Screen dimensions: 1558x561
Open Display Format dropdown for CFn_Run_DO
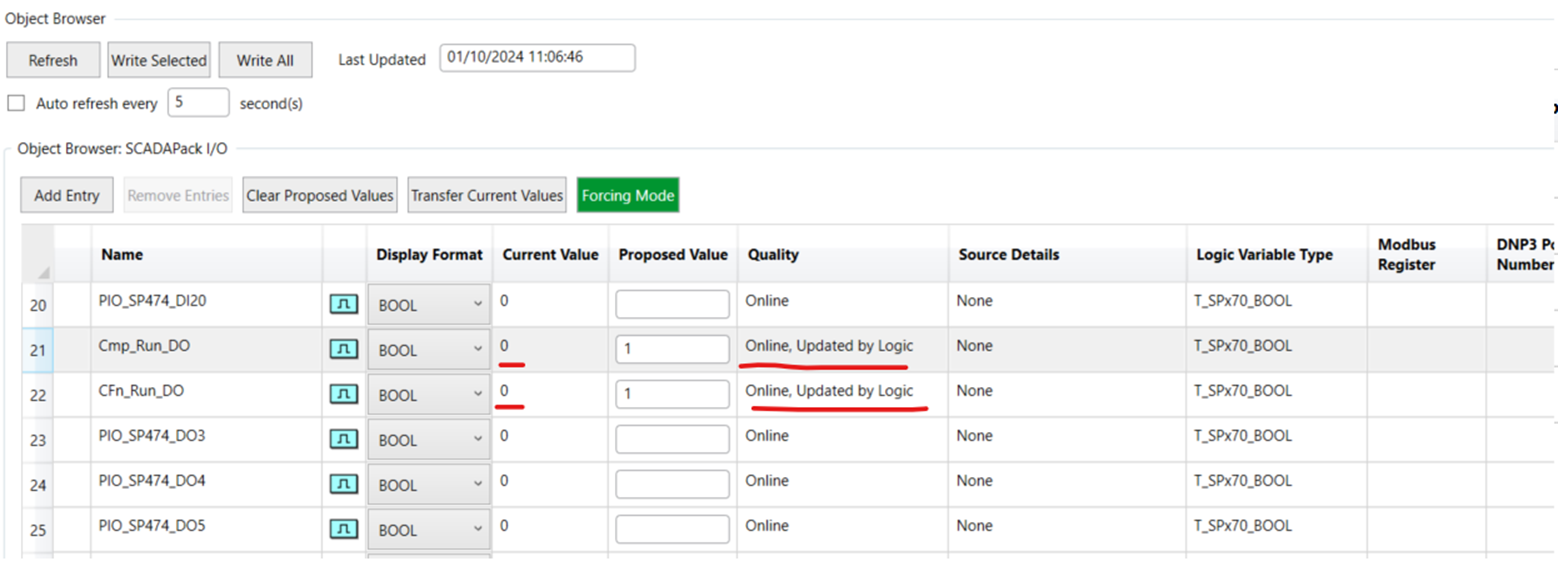[x=429, y=395]
